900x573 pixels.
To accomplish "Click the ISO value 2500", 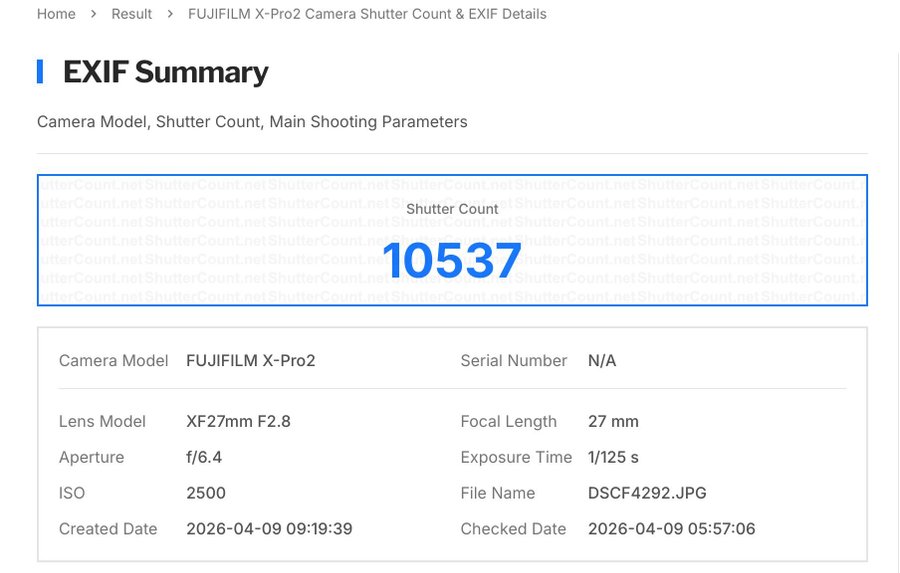I will click(206, 493).
